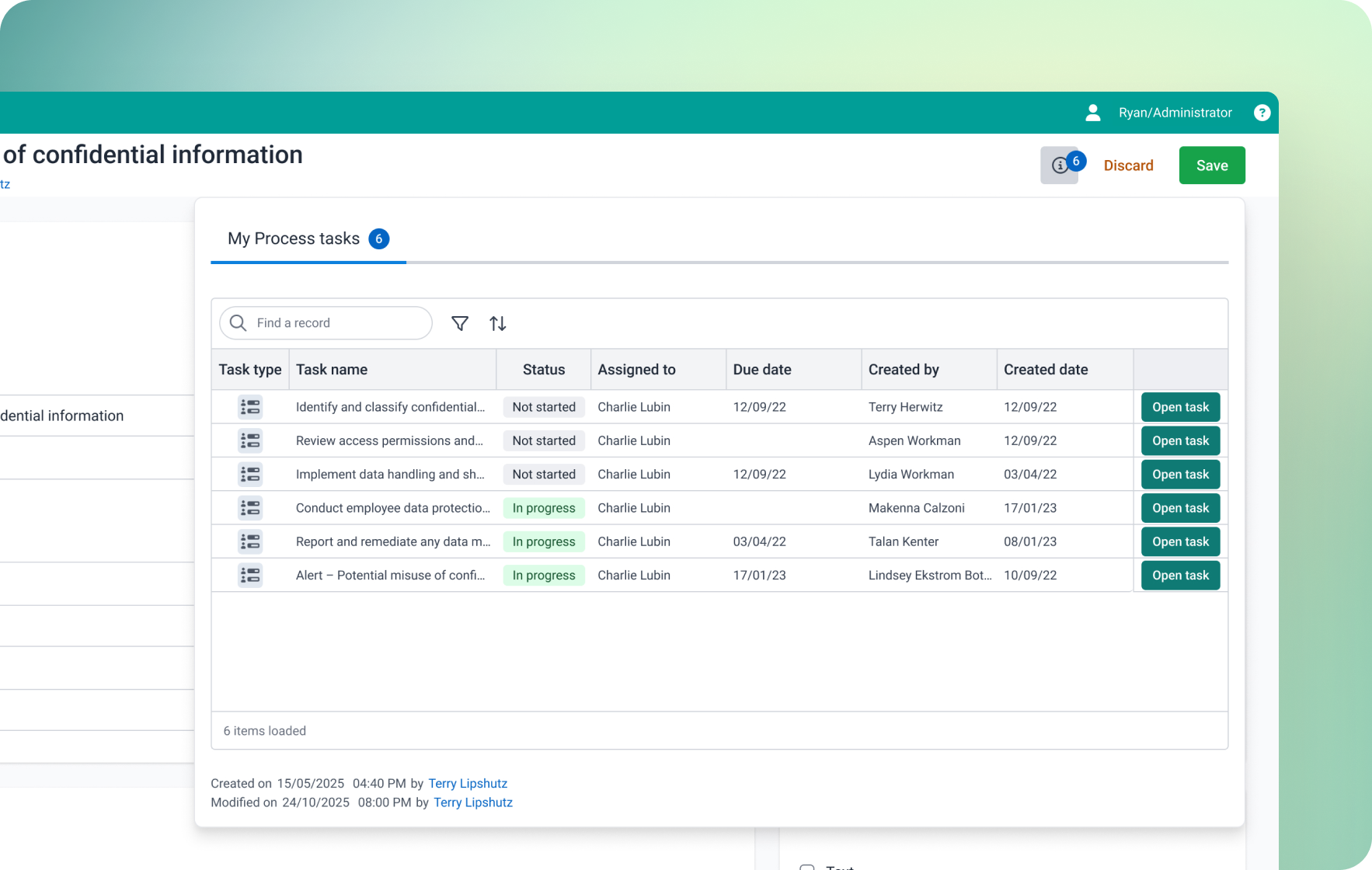1372x870 pixels.
Task: Open the Terry Lipshutz creator link
Action: coord(468,783)
